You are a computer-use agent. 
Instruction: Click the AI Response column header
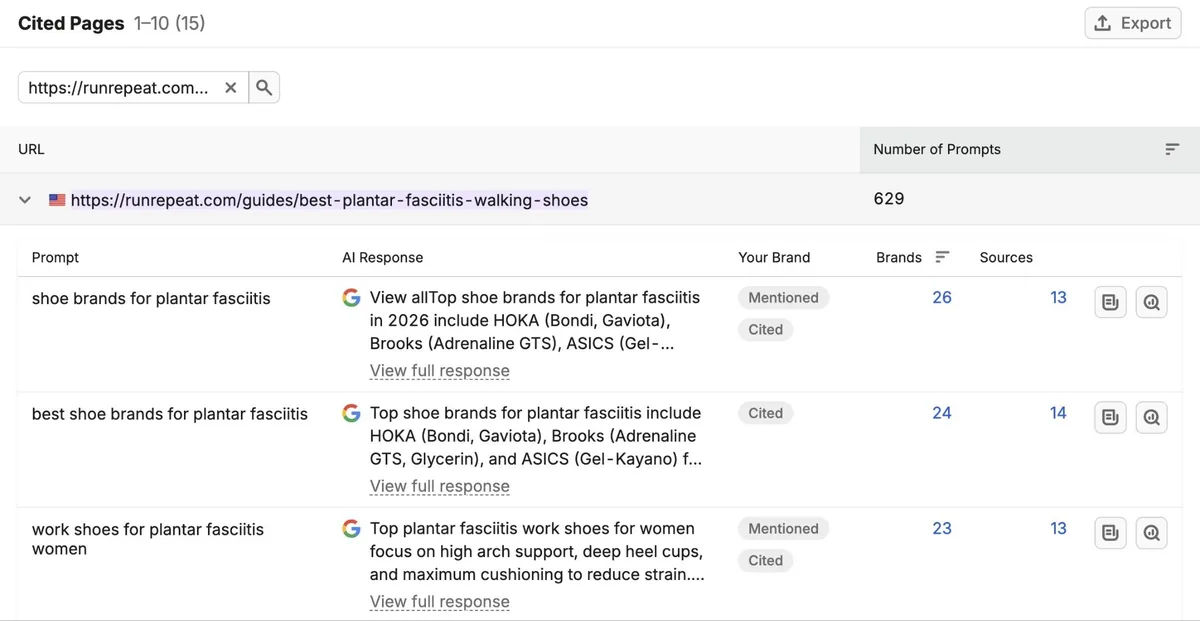coord(382,257)
